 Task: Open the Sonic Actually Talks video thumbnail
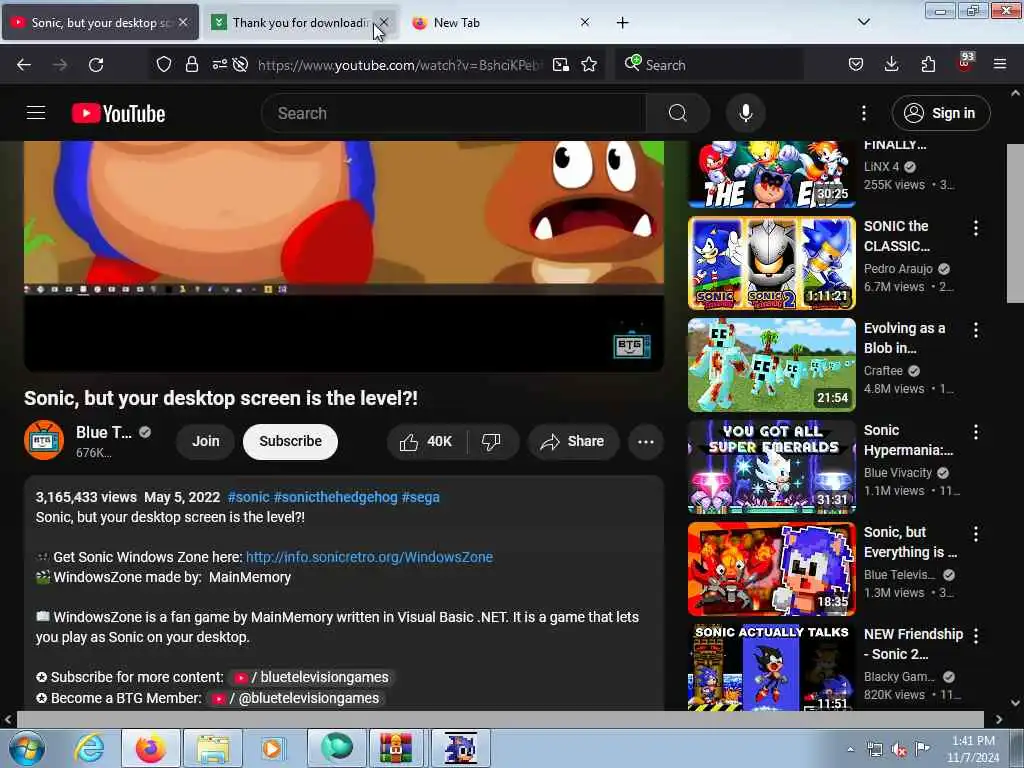click(771, 667)
